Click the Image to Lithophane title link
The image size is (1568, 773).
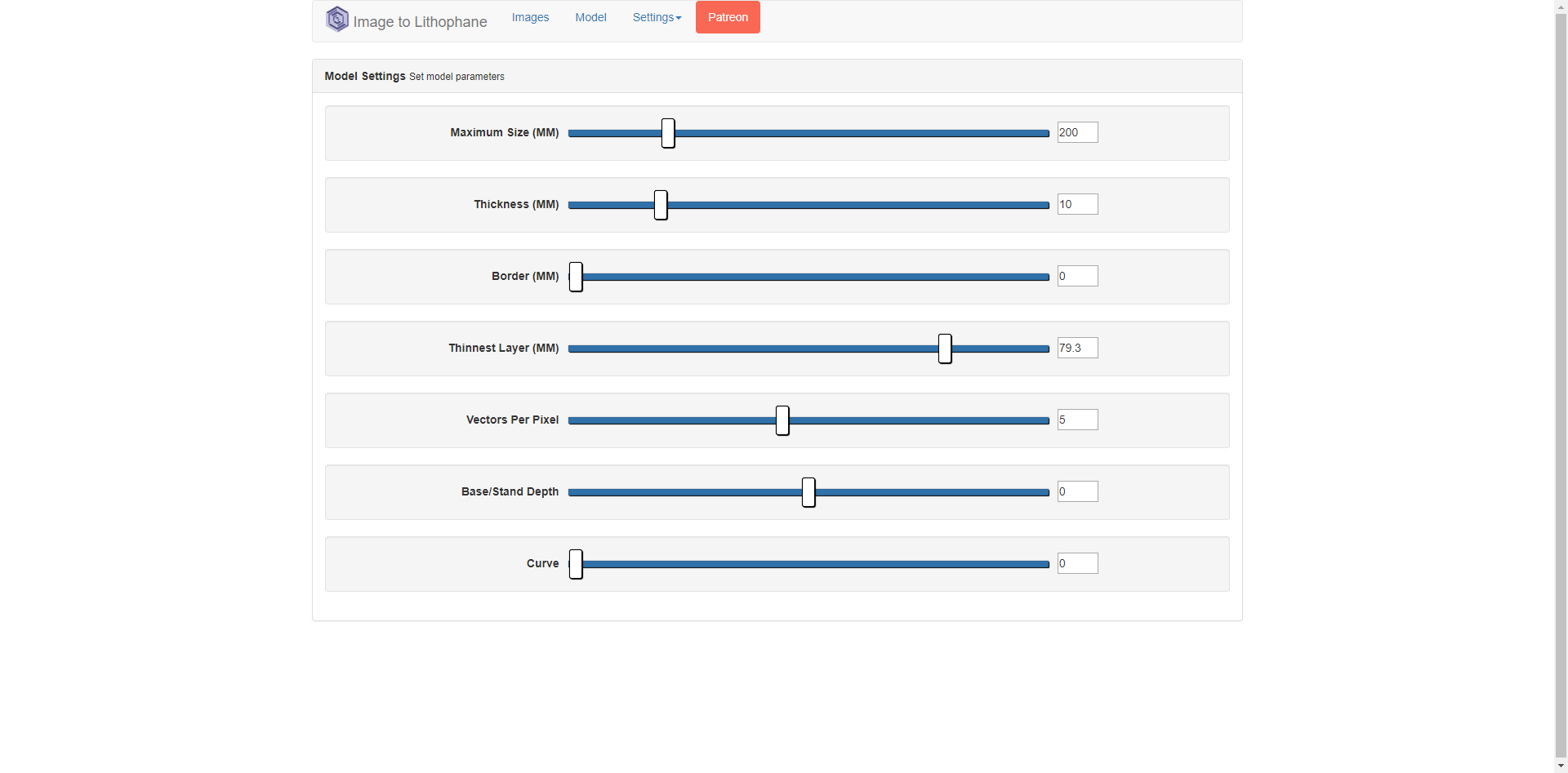pyautogui.click(x=420, y=22)
